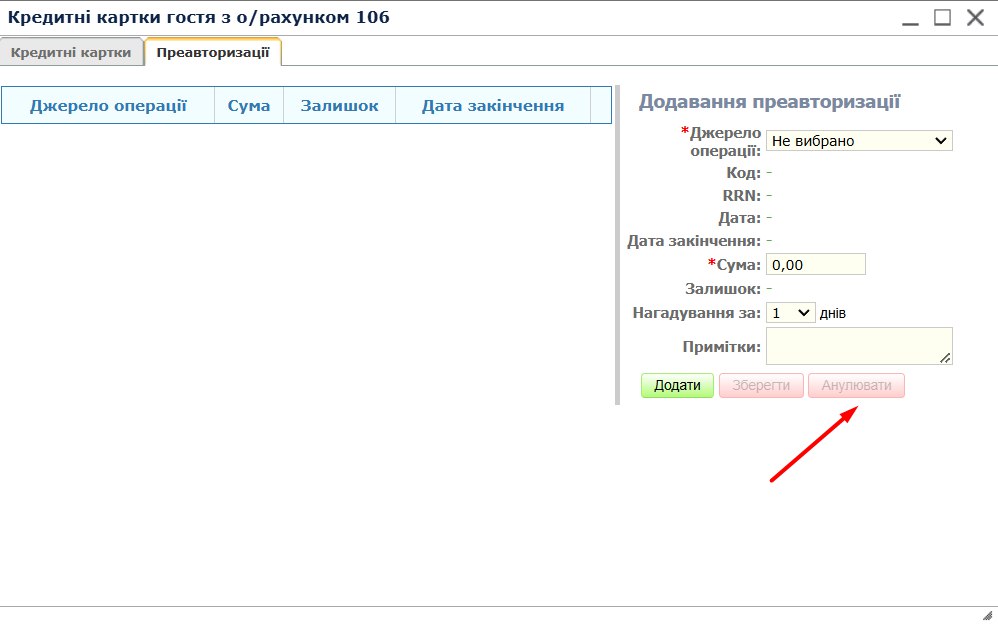Sort by Джерело операції column header
This screenshot has height=625, width=998.
point(108,106)
